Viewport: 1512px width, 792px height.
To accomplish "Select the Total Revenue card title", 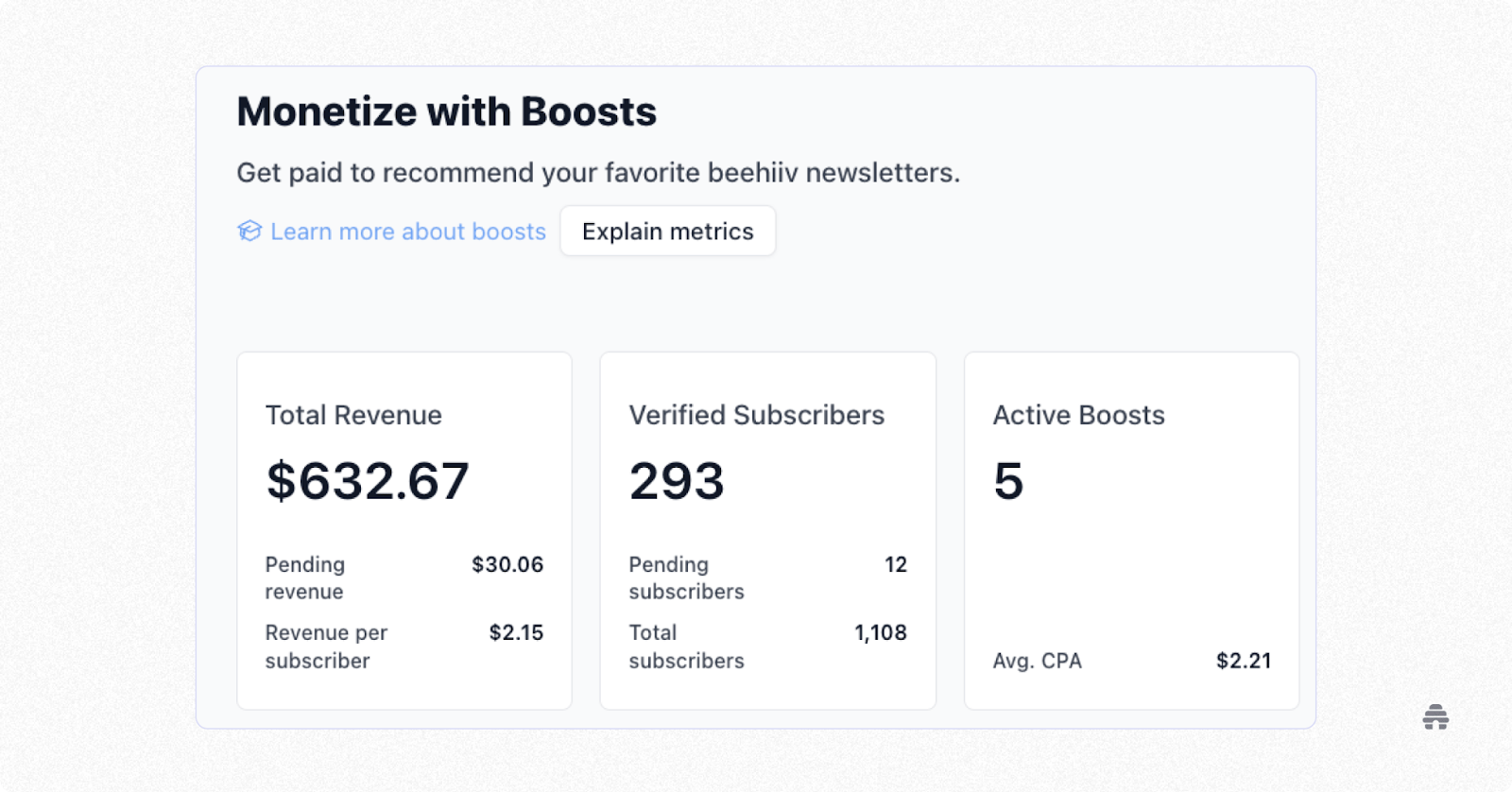I will click(x=353, y=415).
